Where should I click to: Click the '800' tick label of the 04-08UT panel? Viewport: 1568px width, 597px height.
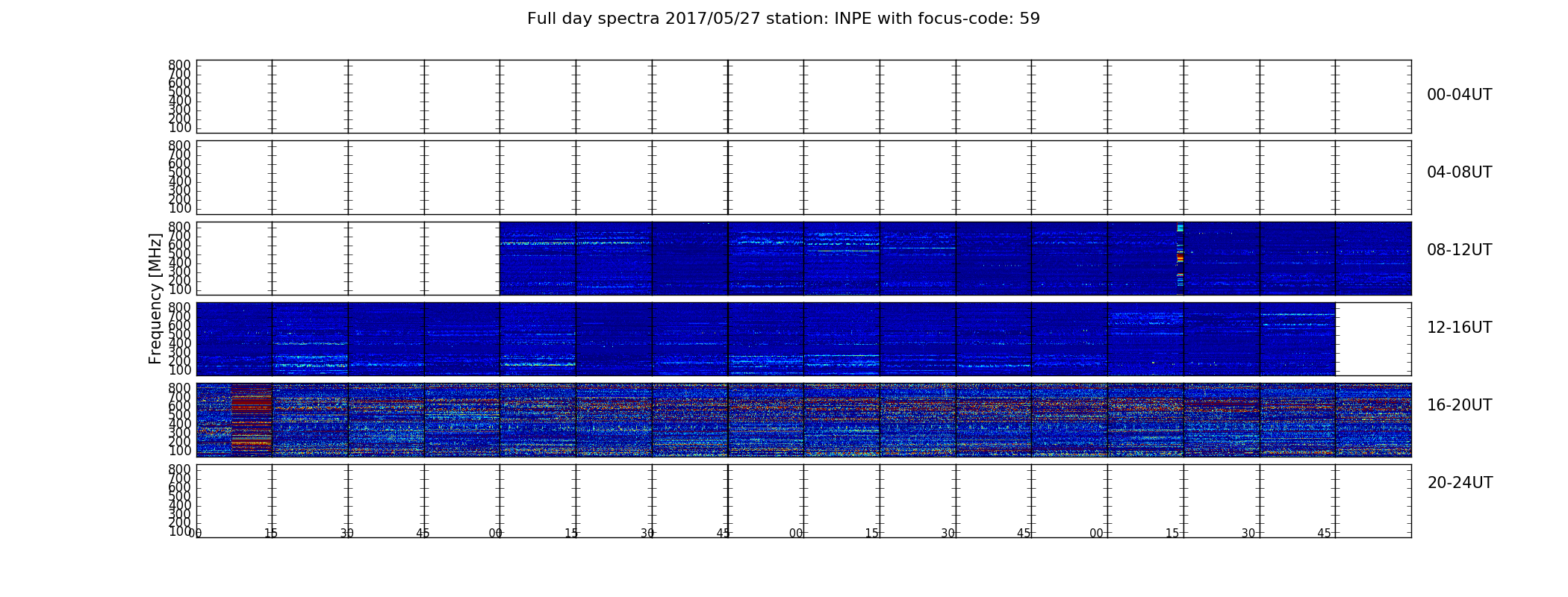click(x=179, y=146)
